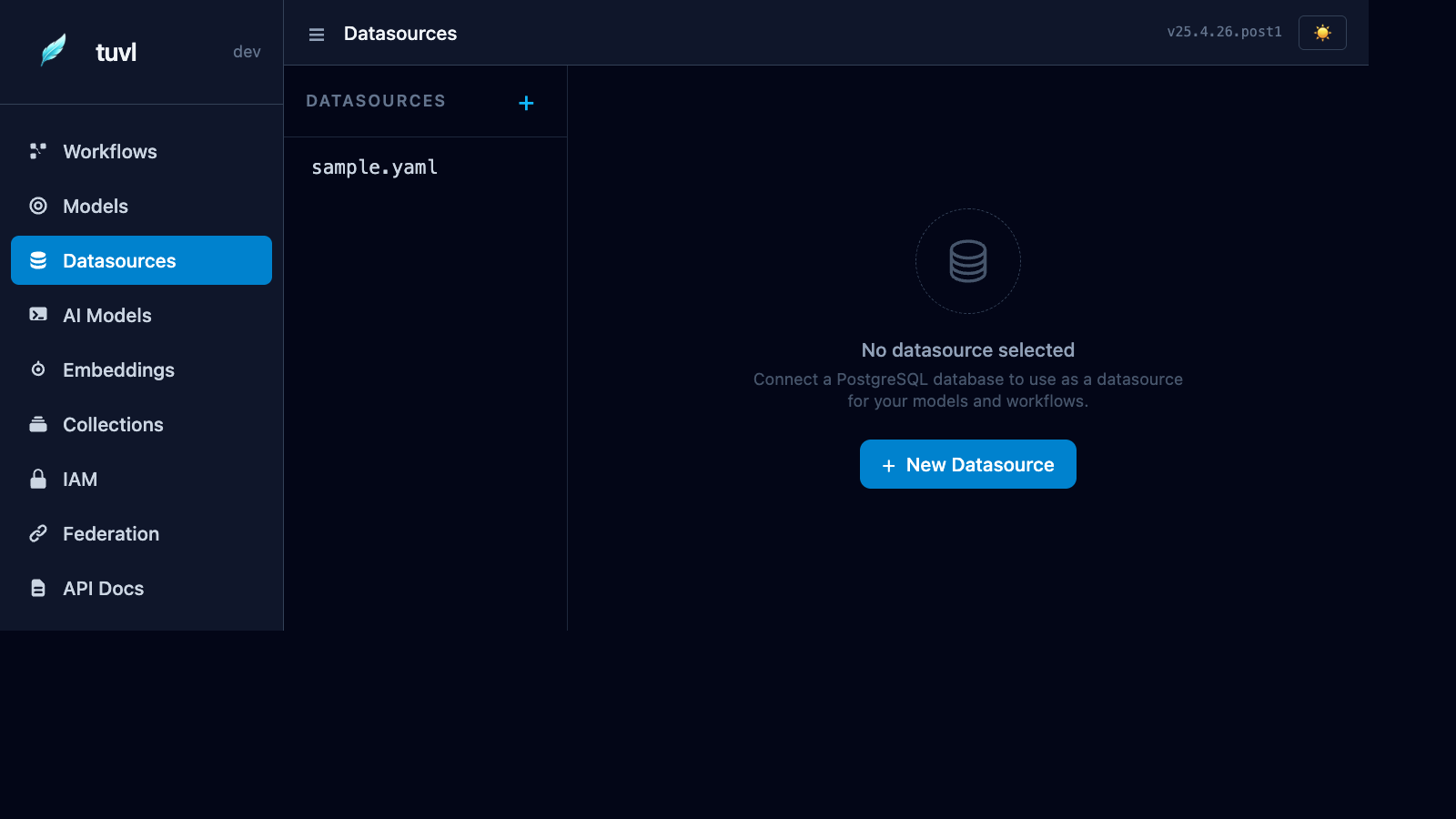Click the API Docs document icon

(38, 588)
